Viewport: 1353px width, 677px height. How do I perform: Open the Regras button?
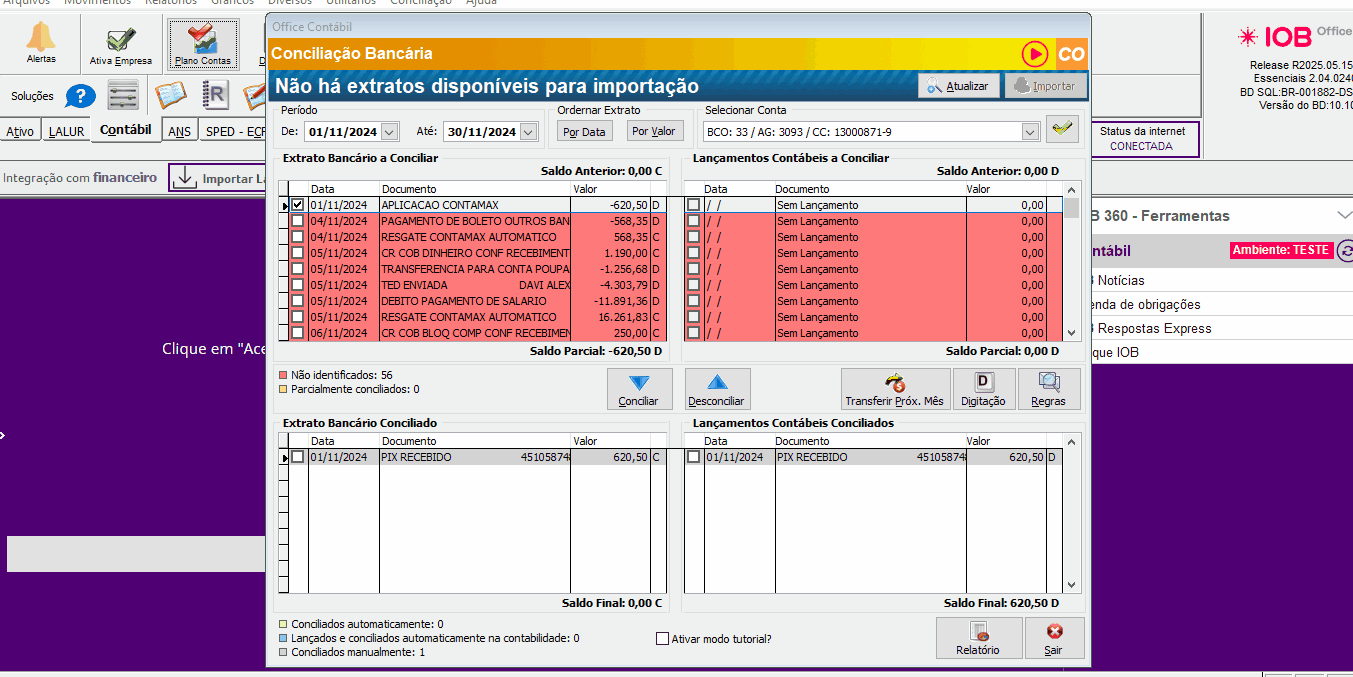click(1049, 389)
